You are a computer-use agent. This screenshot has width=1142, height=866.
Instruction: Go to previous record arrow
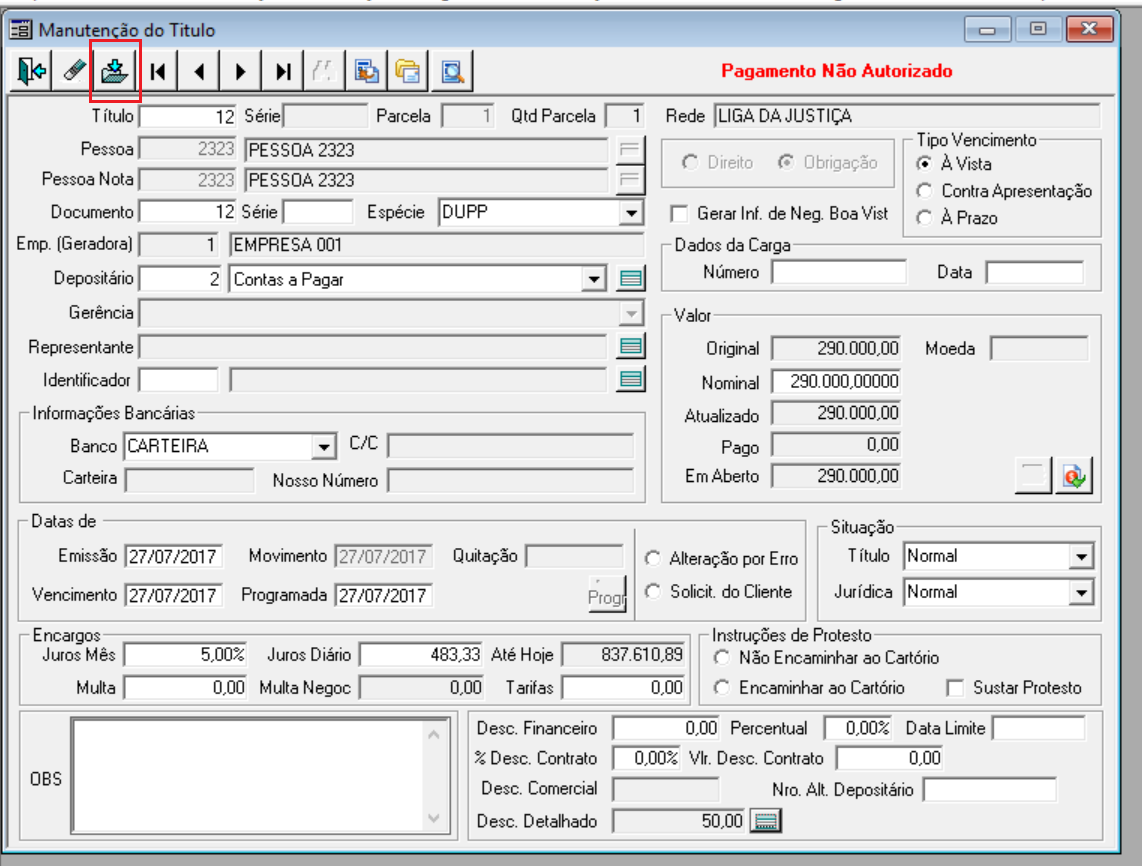(199, 71)
